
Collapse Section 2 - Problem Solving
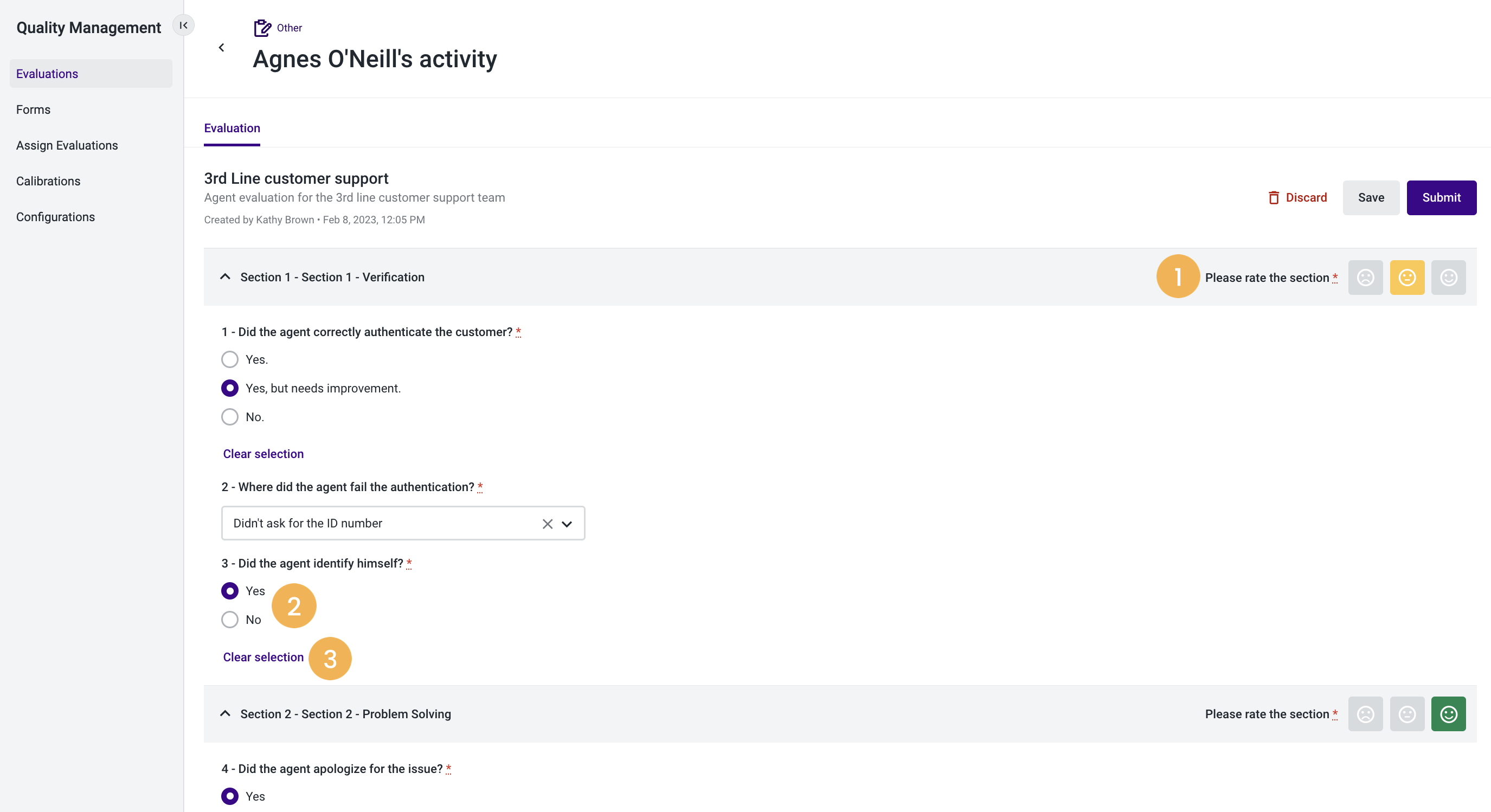[225, 713]
